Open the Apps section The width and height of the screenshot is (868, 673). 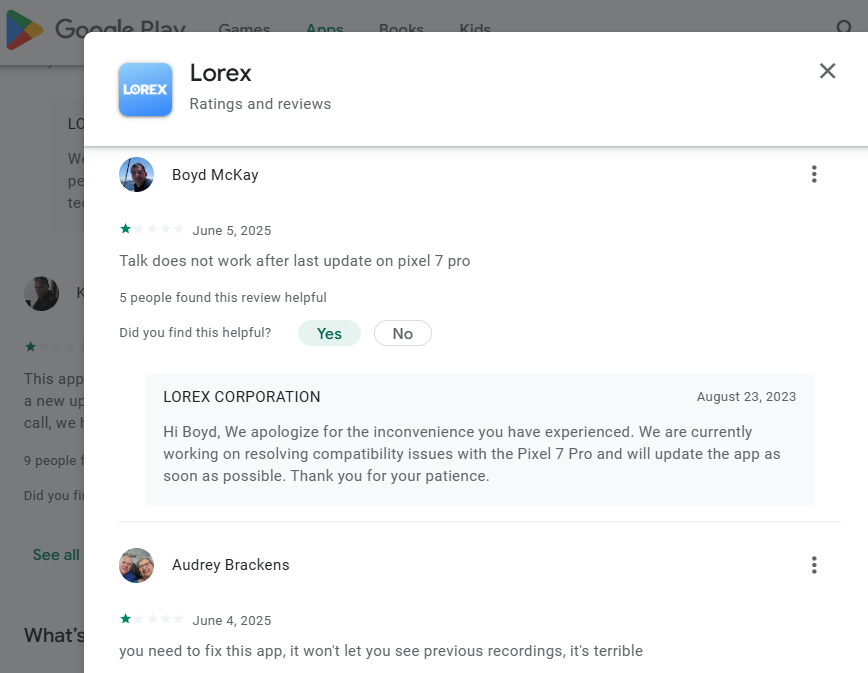[x=324, y=29]
